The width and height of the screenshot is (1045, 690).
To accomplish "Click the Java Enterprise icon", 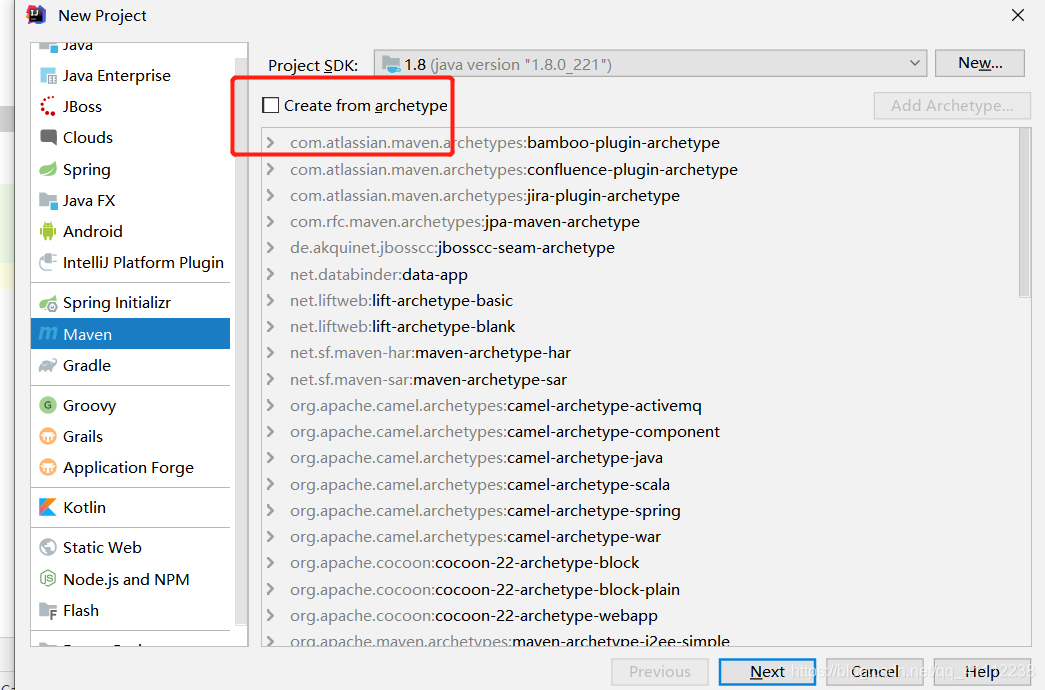I will click(x=48, y=76).
